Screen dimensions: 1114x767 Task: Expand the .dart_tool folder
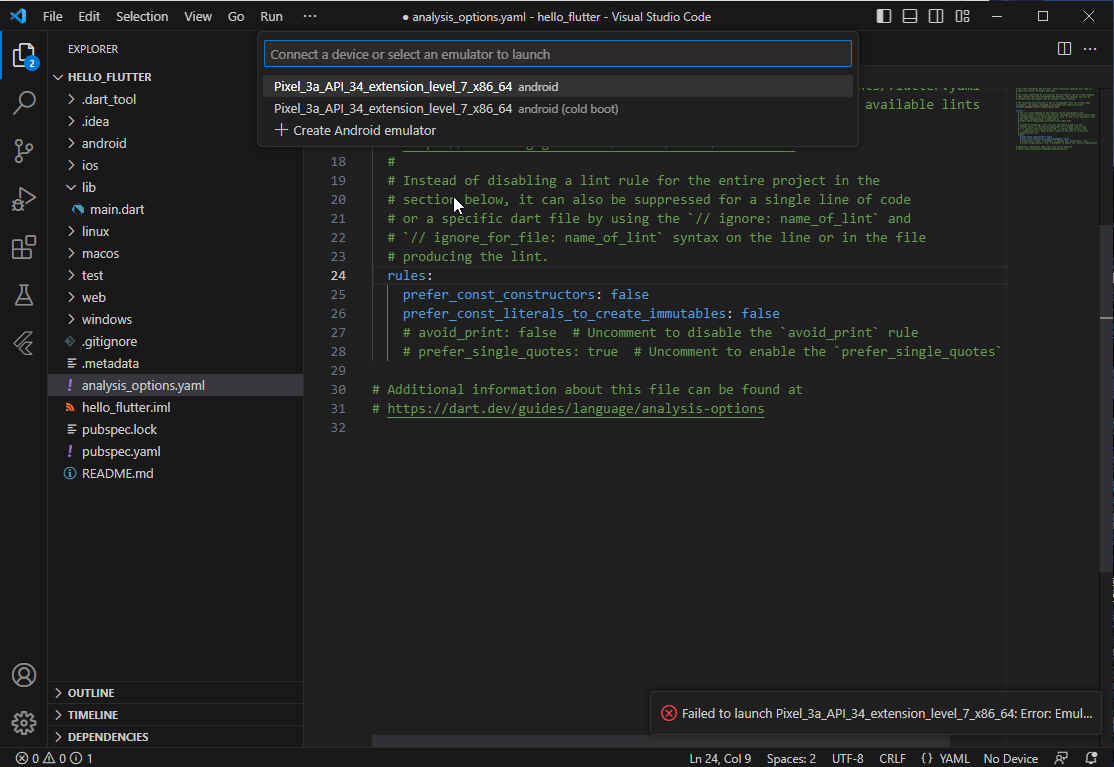click(175, 99)
